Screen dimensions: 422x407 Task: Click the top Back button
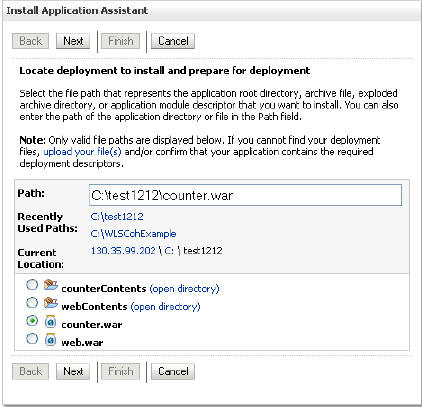pos(30,41)
